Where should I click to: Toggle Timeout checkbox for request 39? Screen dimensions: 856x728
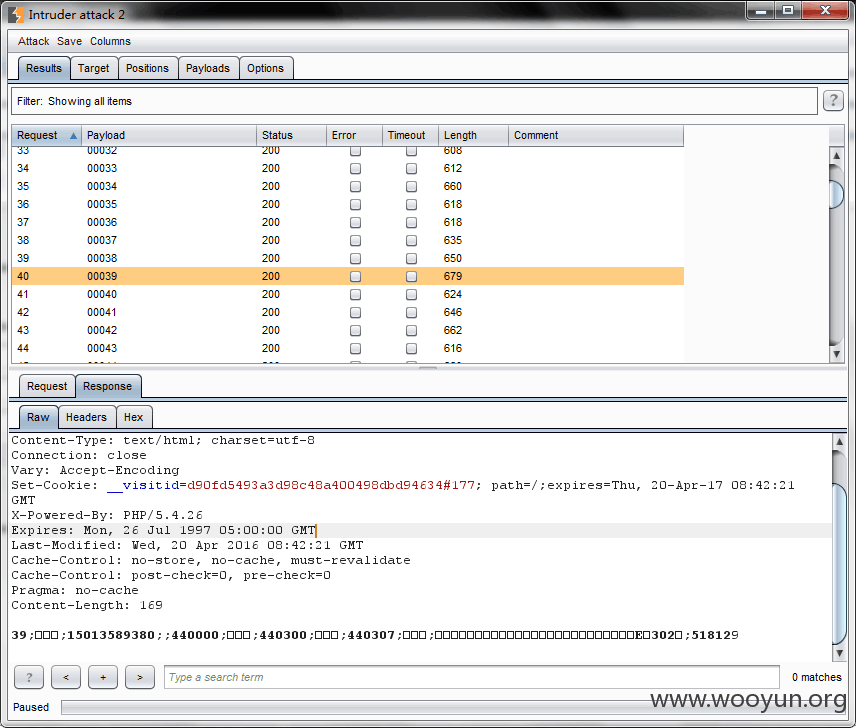click(411, 258)
